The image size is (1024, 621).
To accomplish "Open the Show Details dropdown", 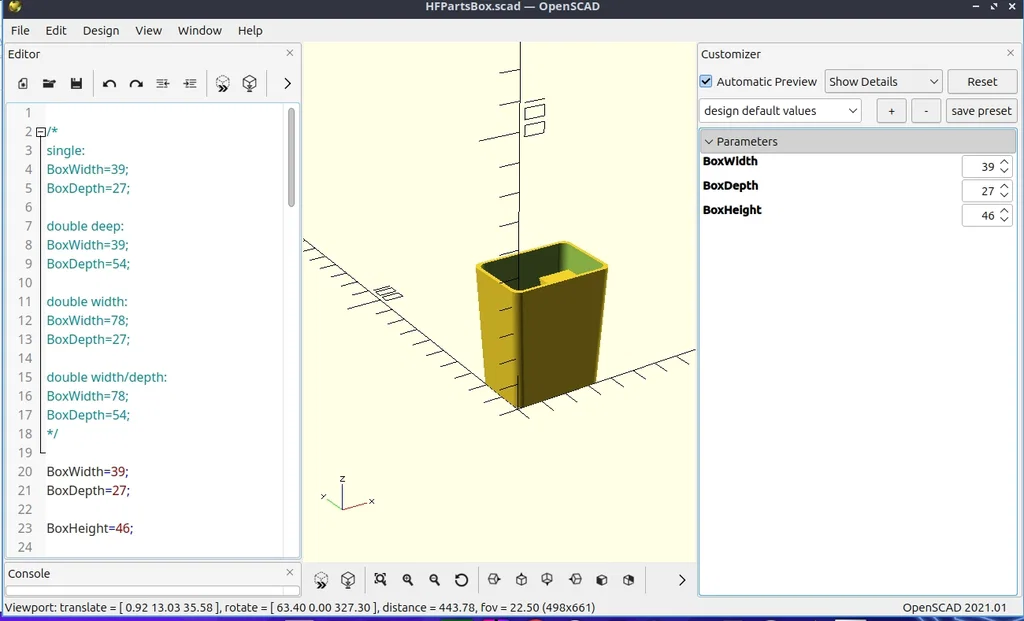I will tap(883, 82).
